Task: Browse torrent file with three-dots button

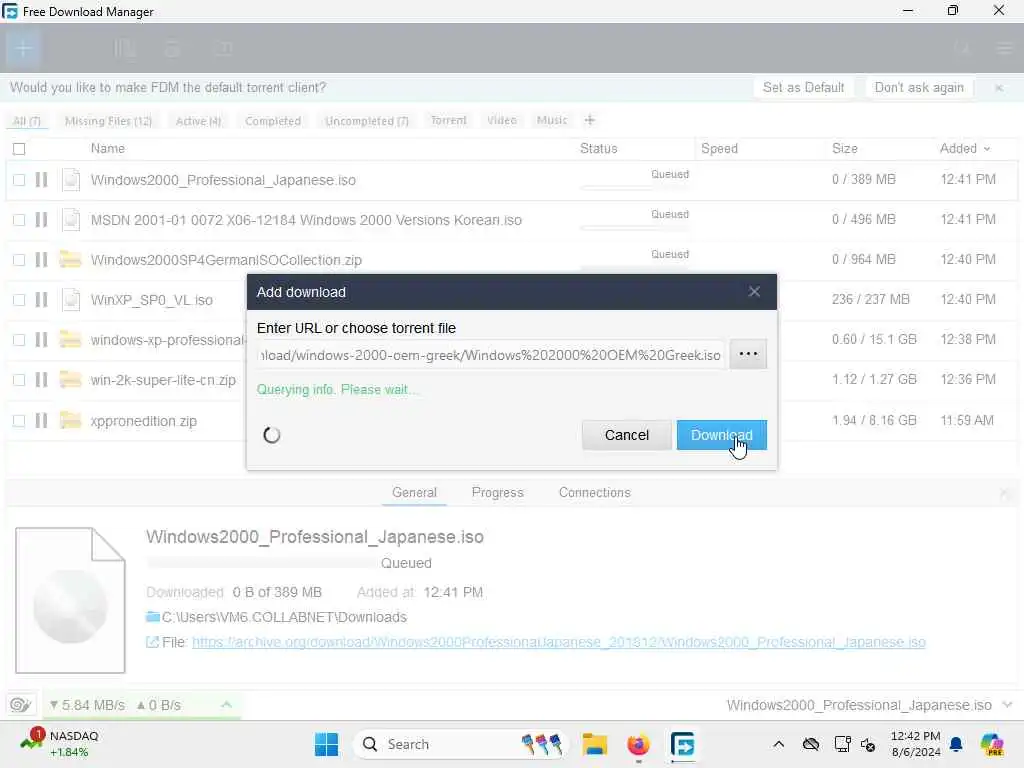Action: point(748,354)
